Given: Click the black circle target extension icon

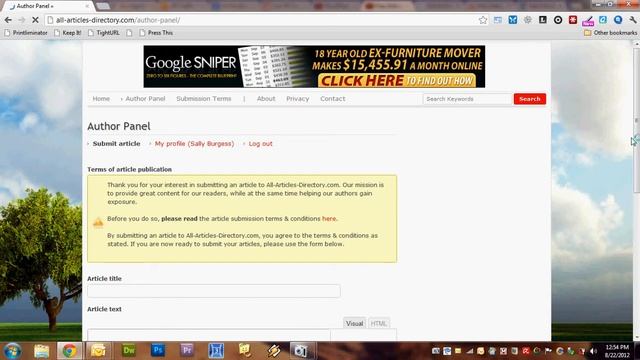Looking at the screenshot, I should (558, 20).
